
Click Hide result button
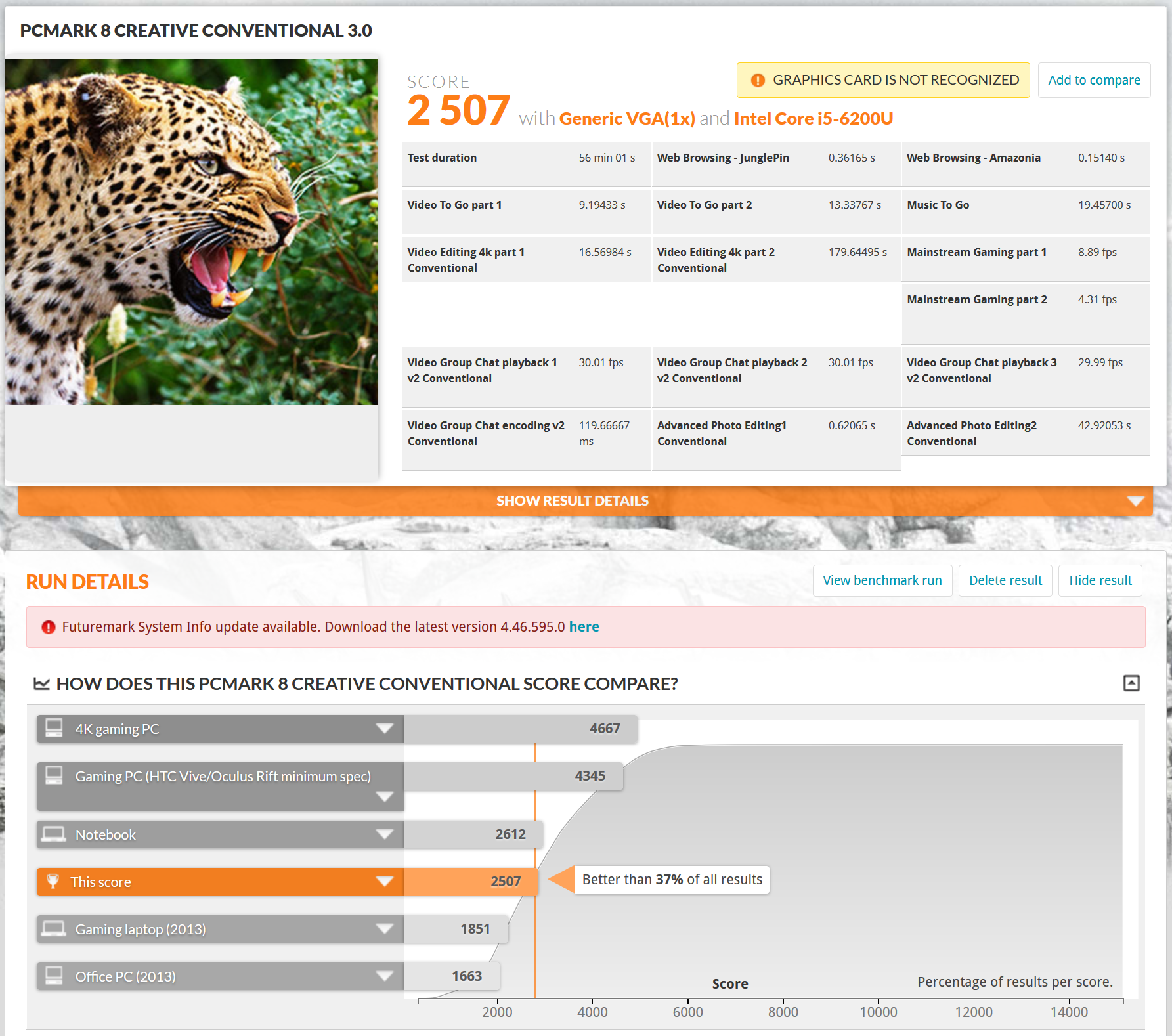pyautogui.click(x=1100, y=580)
